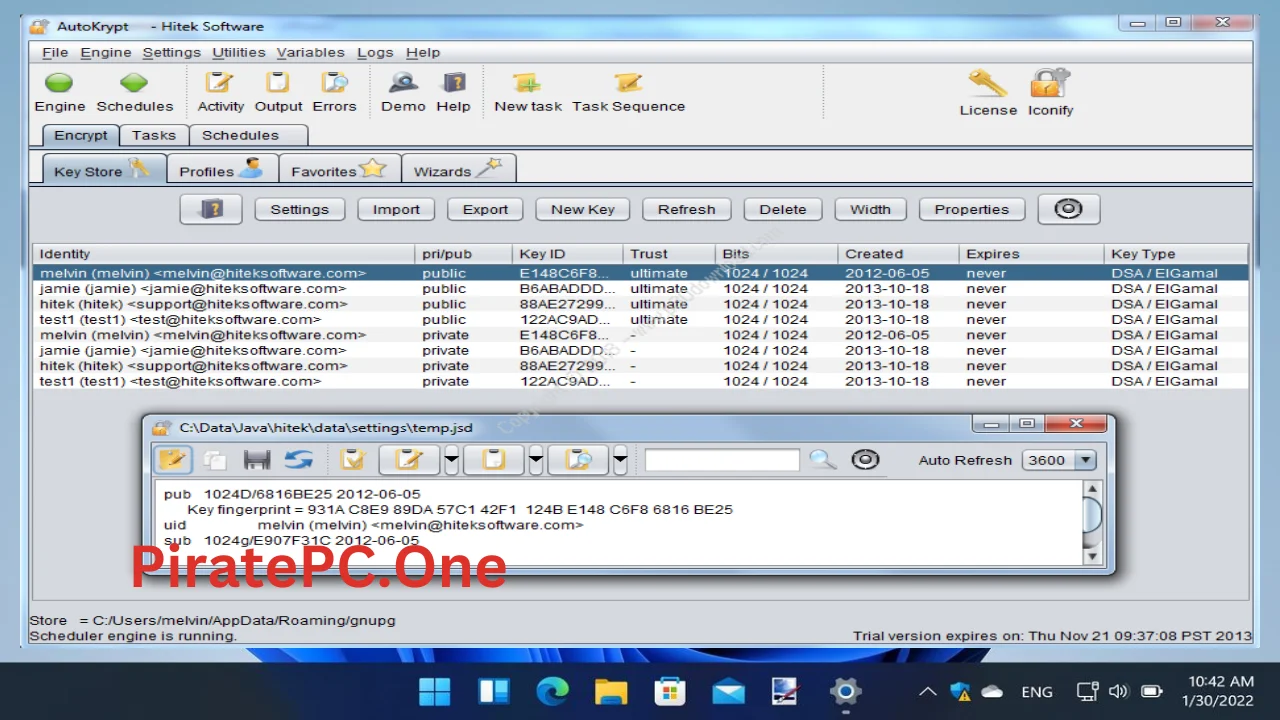Click the blue refresh arrows in temp.jsd window

(x=298, y=460)
